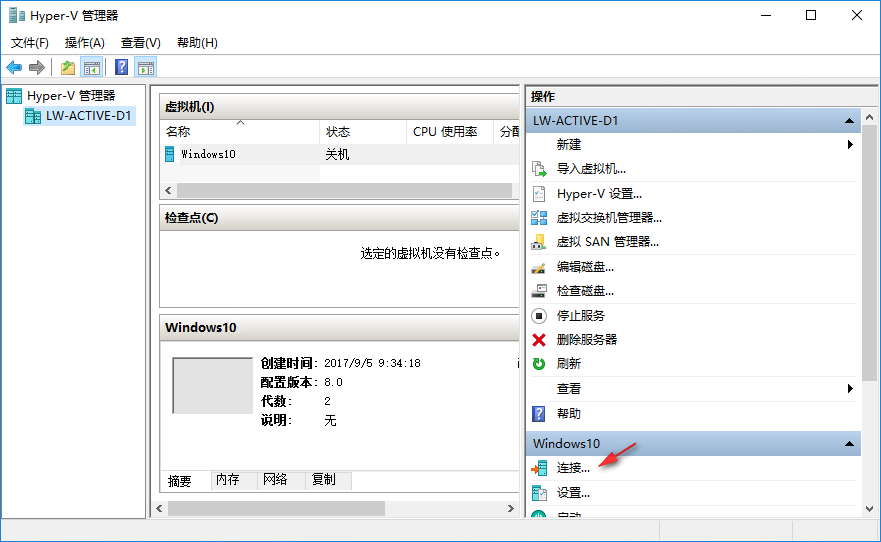Open the 操作(A) menu
The width and height of the screenshot is (881, 542).
[85, 43]
